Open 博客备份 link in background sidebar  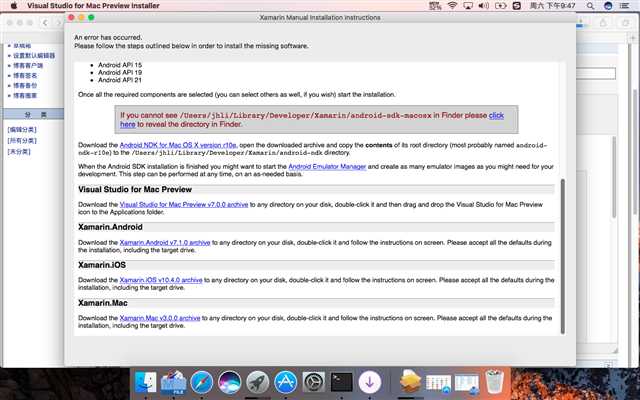coord(25,85)
